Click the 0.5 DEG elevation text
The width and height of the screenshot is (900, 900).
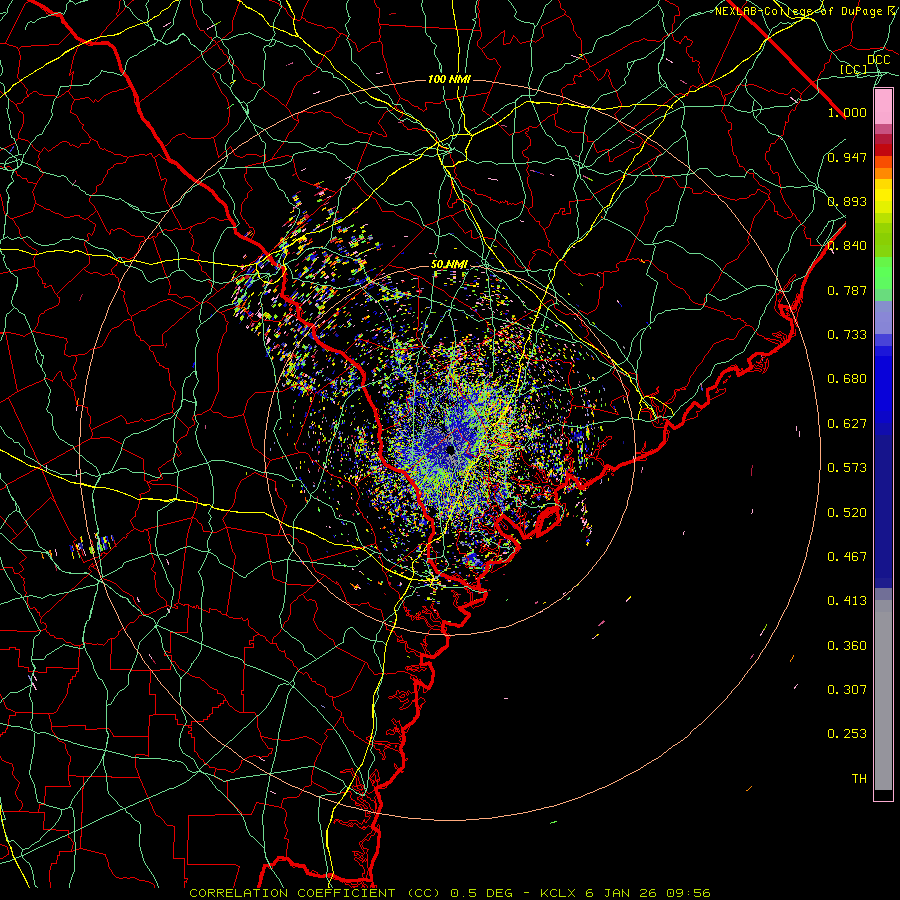484,893
